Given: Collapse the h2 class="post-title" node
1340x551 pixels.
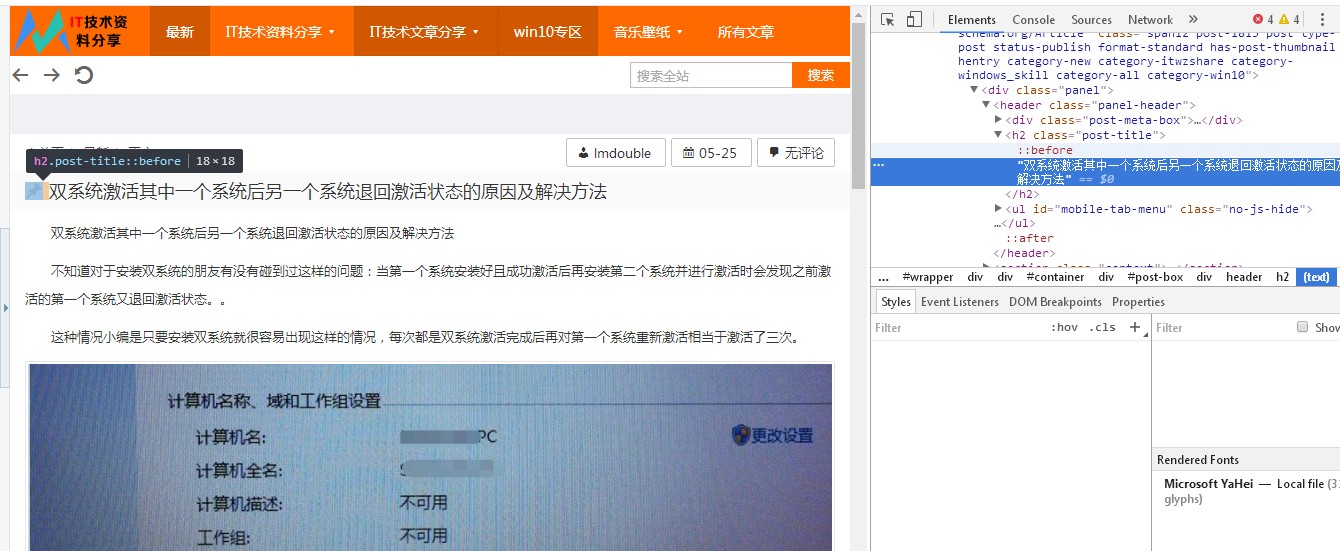Looking at the screenshot, I should tap(998, 135).
